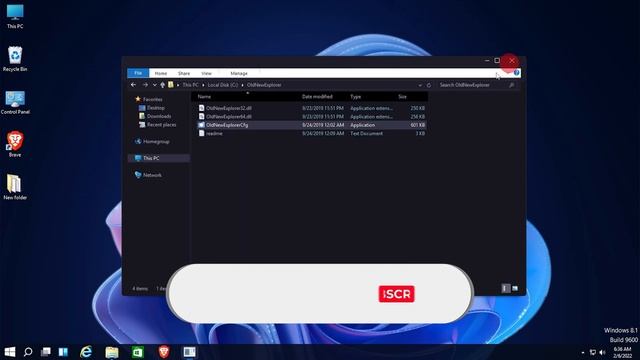640x360 pixels.
Task: Open Internet Explorer from taskbar
Action: click(86, 352)
